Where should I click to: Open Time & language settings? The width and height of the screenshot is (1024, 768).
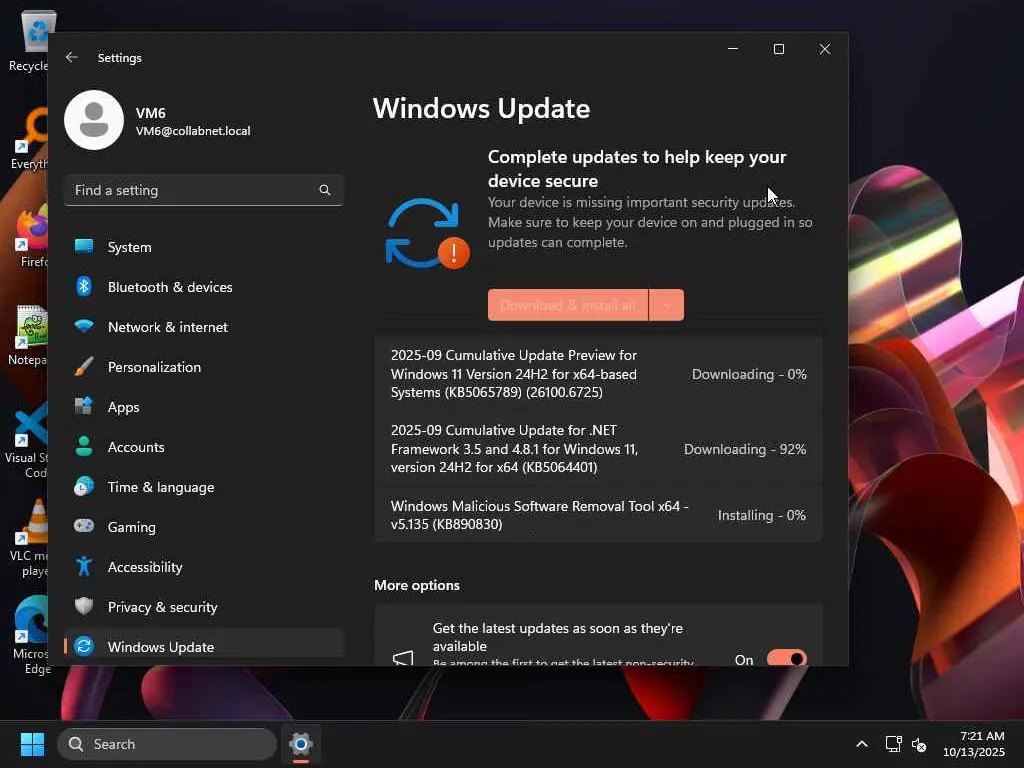click(x=204, y=487)
